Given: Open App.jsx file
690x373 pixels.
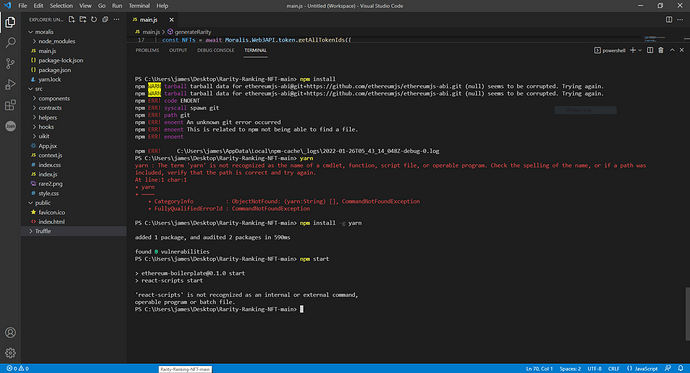Looking at the screenshot, I should pos(74,146).
